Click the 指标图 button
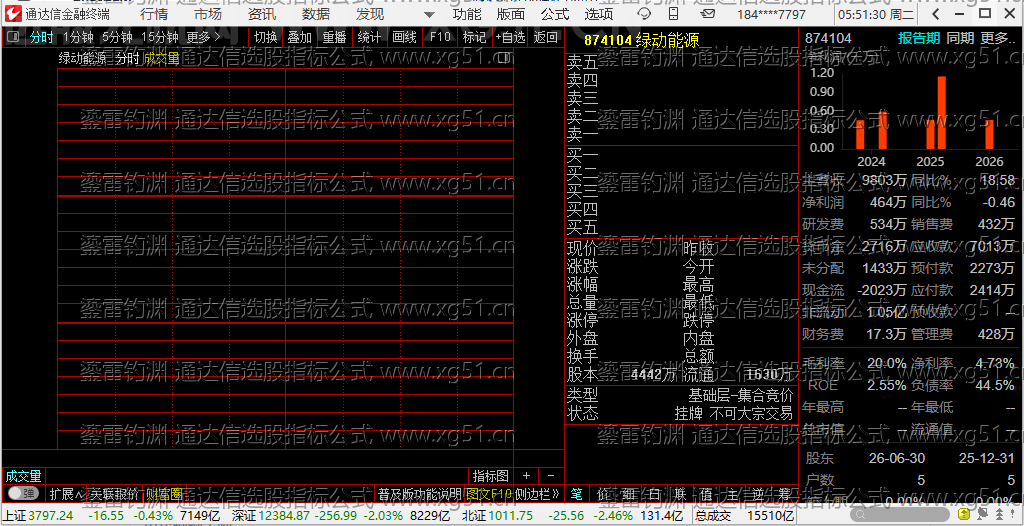 [490, 476]
